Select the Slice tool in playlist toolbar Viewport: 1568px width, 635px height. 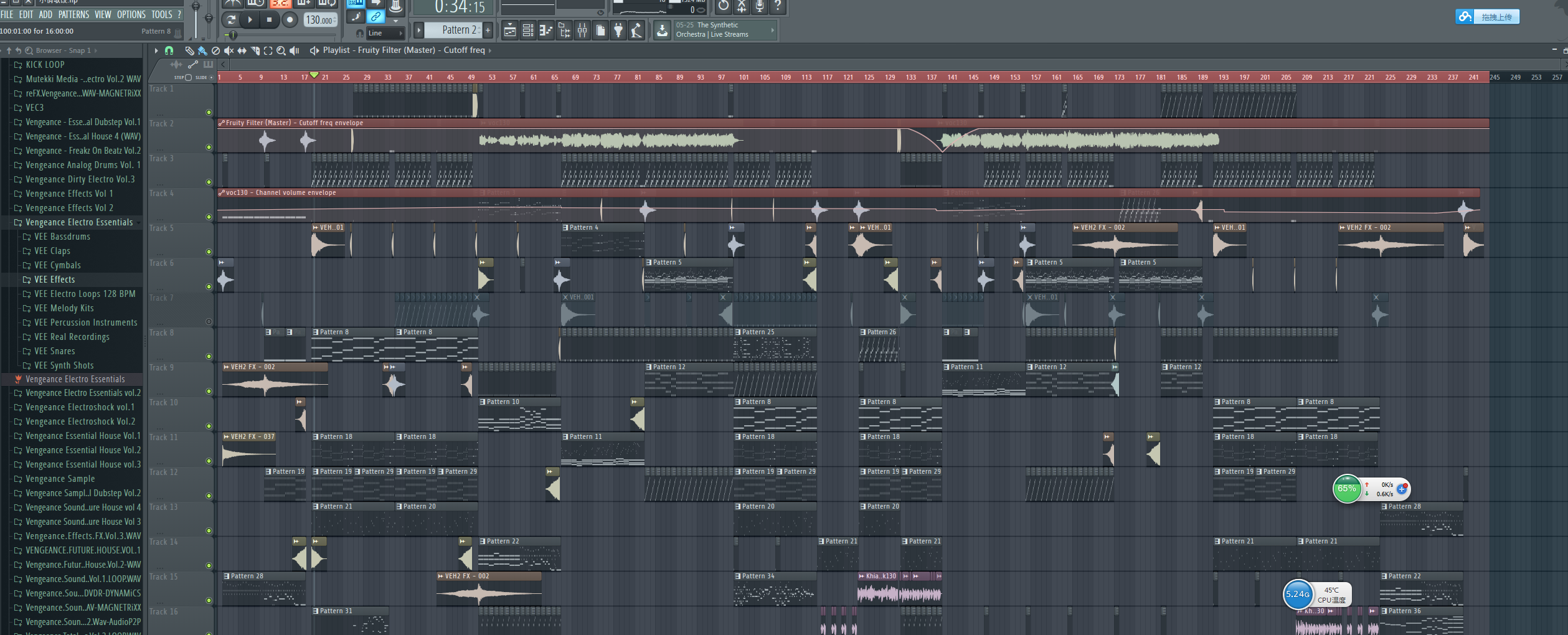(255, 50)
